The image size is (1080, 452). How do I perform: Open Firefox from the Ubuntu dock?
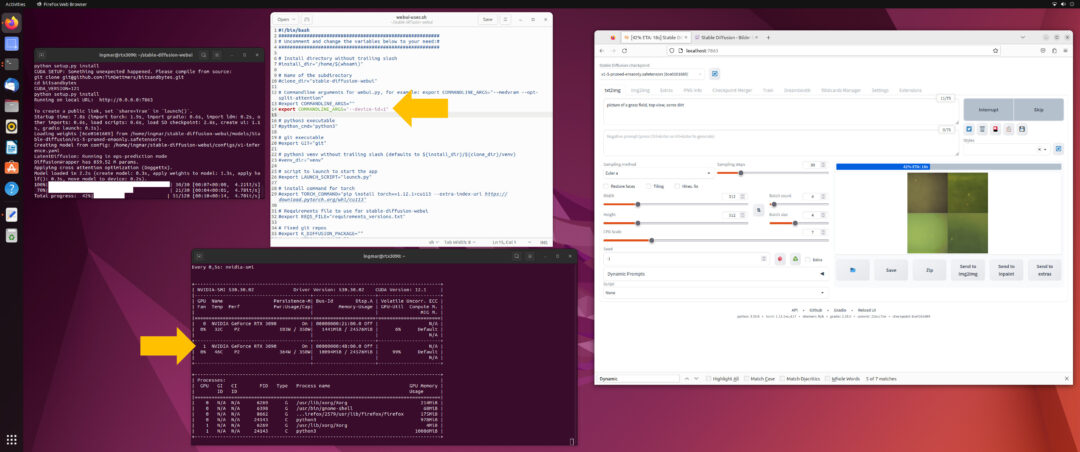12,23
